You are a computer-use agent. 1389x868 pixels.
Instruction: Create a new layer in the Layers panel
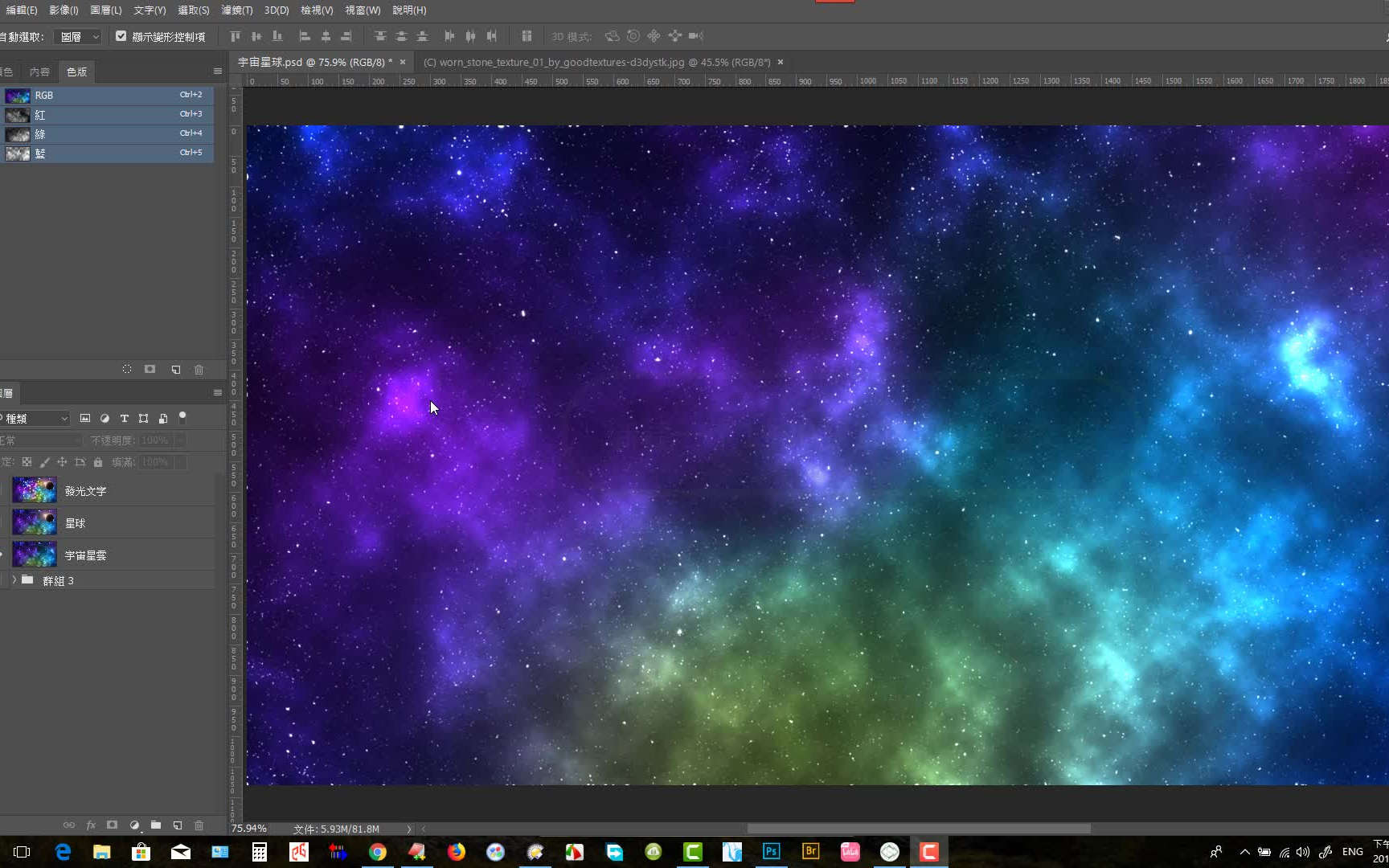click(x=178, y=825)
